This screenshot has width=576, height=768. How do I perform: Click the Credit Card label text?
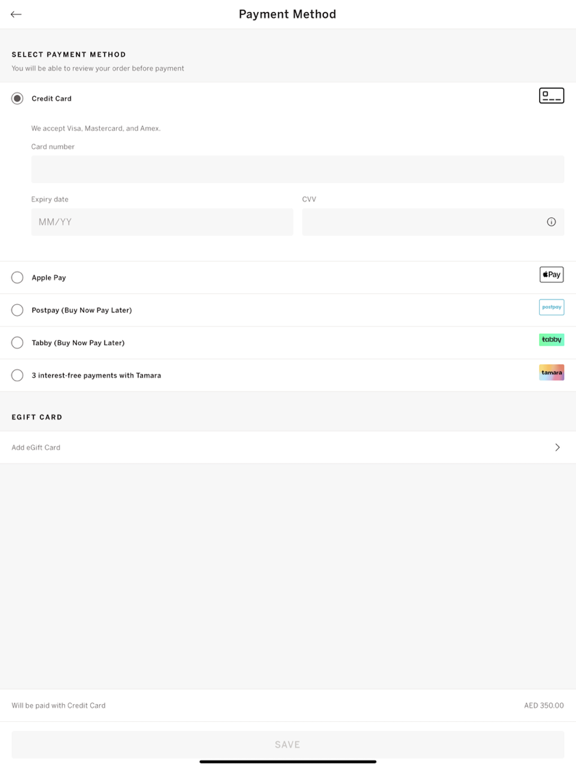[x=51, y=98]
